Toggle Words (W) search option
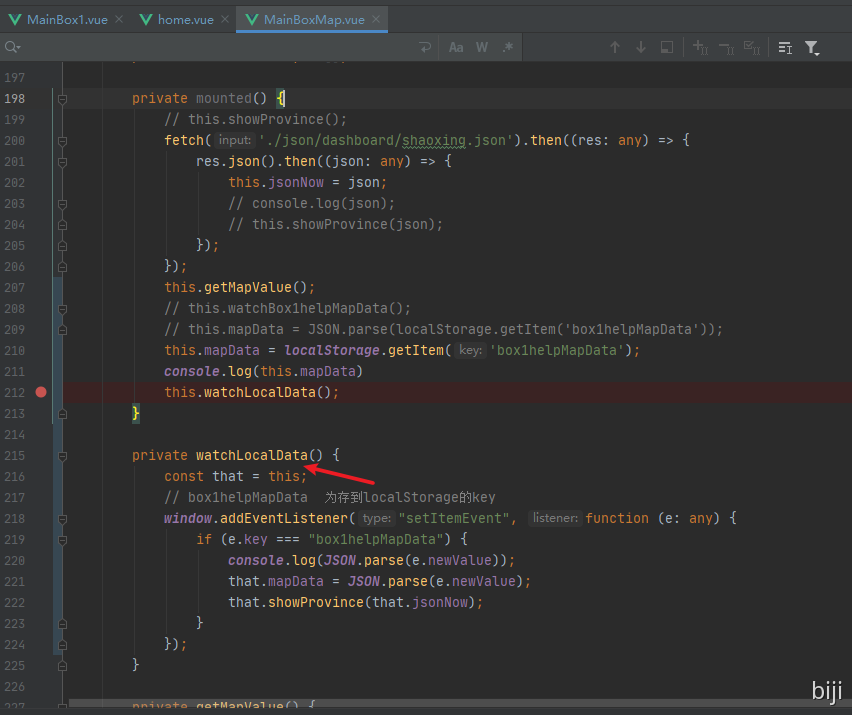The image size is (852, 715). point(481,47)
